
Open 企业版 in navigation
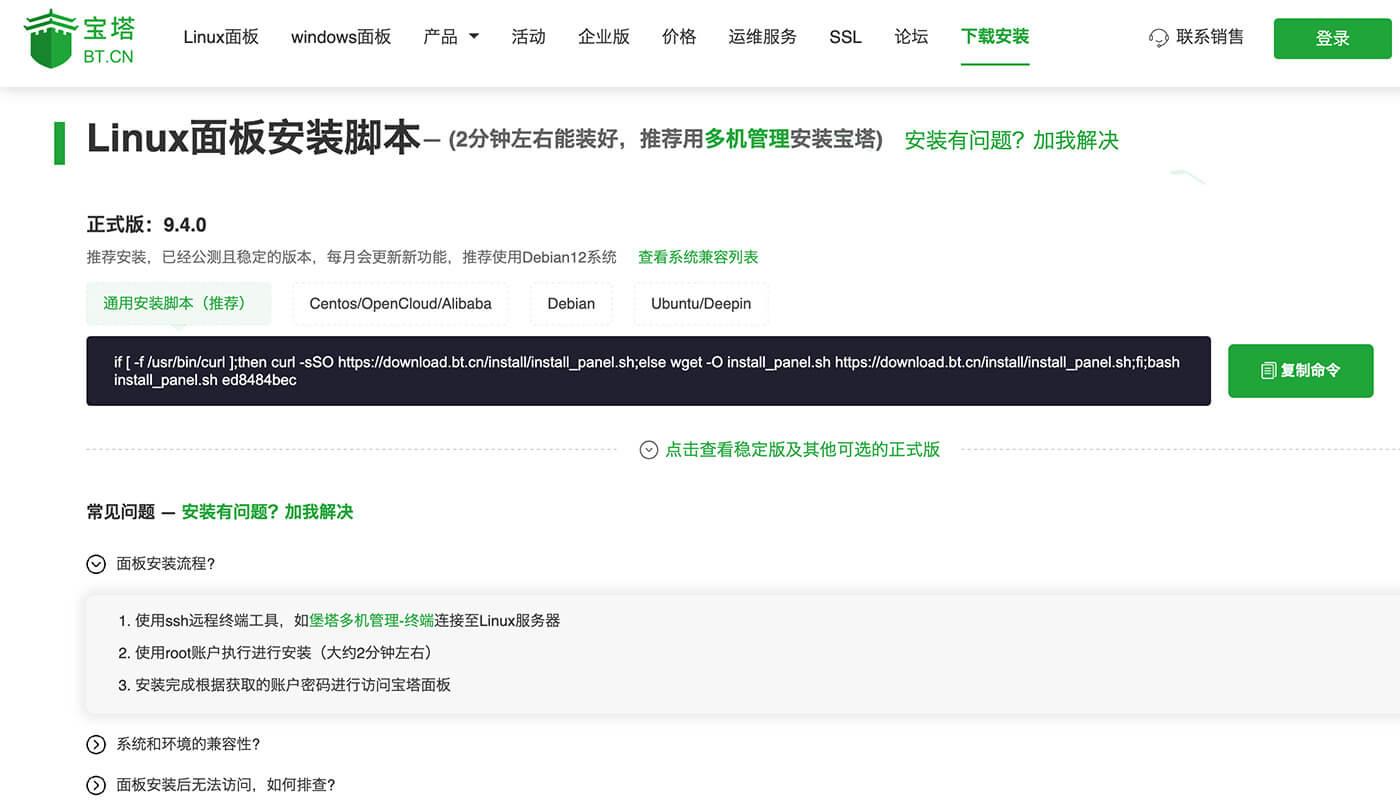pyautogui.click(x=604, y=37)
